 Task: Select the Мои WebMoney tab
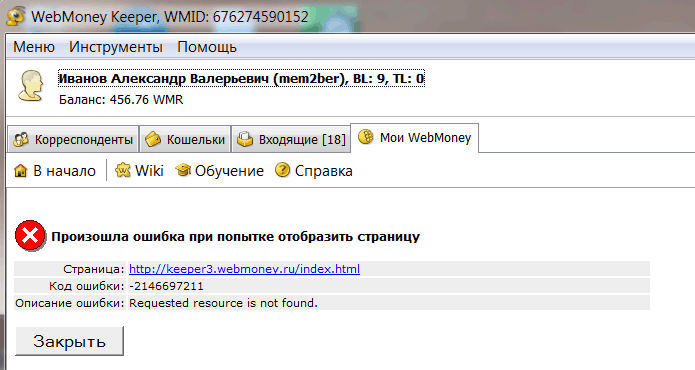click(414, 138)
